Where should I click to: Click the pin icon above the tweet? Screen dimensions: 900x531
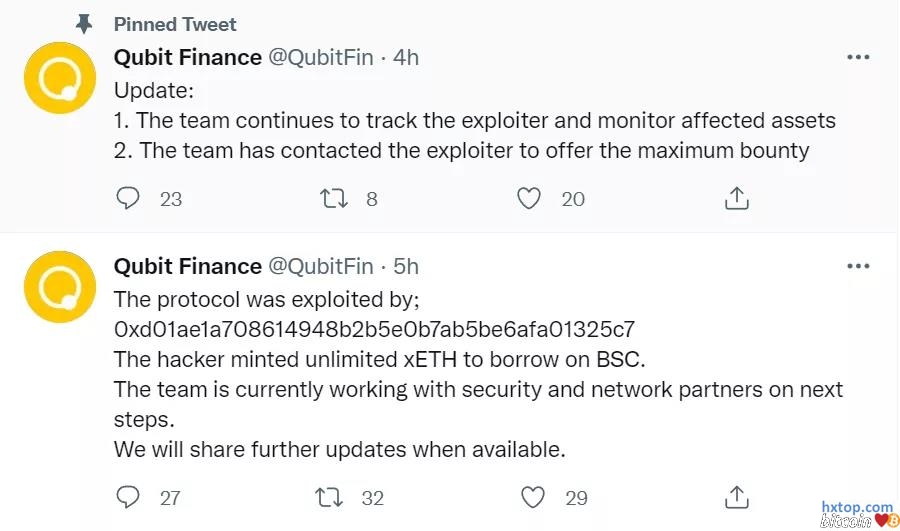84,23
